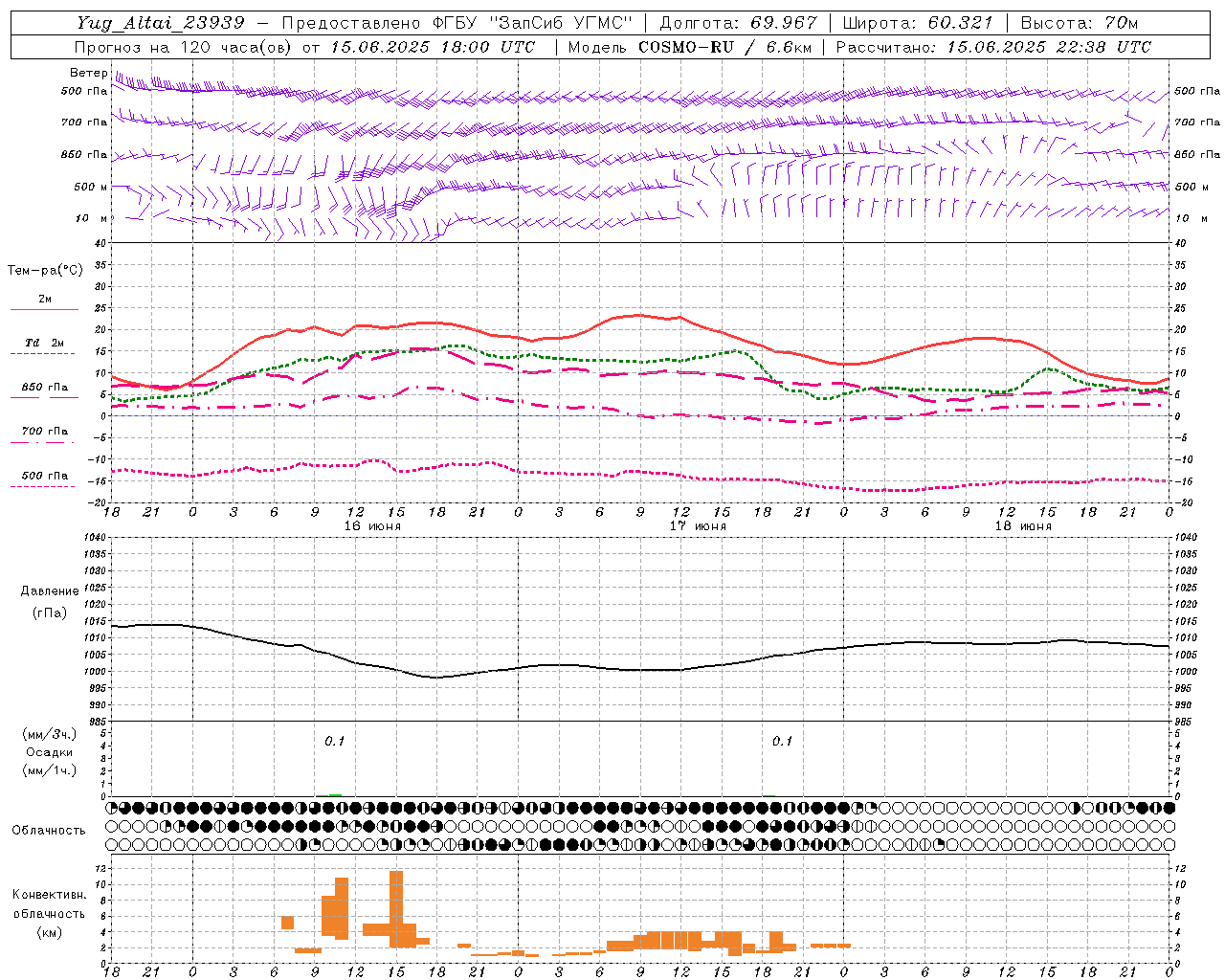Click the Тем-ра(°C) legend heading

[x=45, y=271]
